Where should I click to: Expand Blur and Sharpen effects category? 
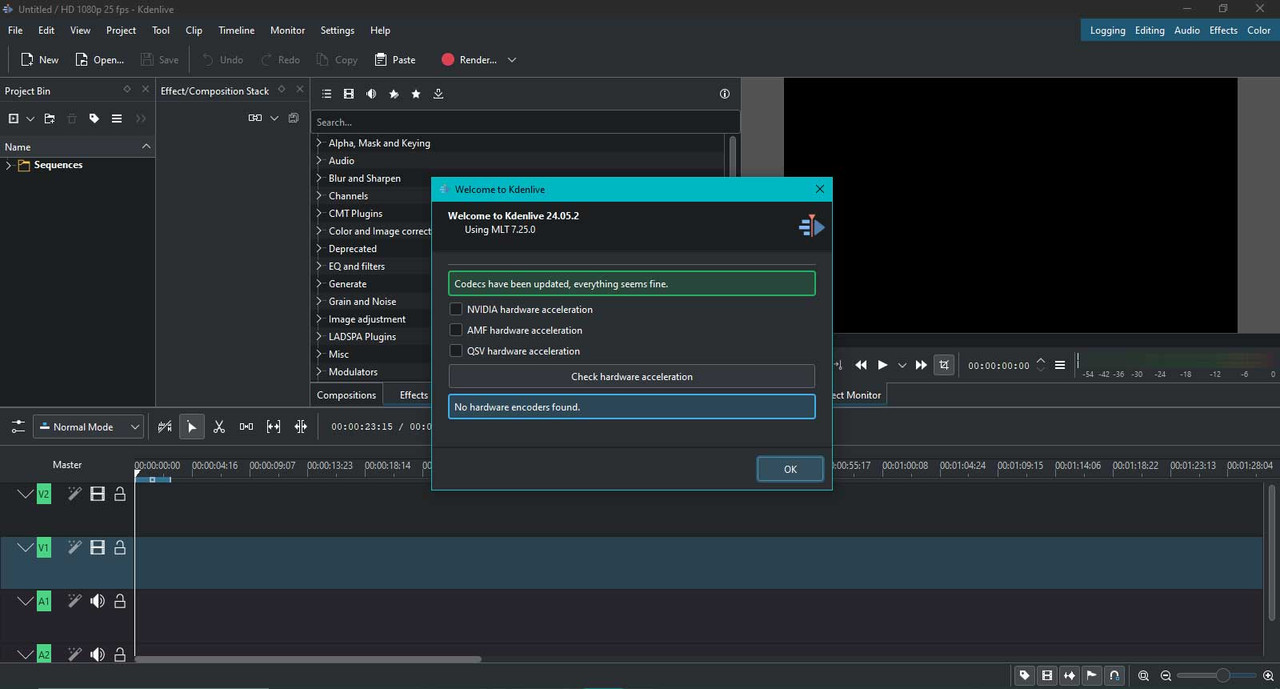click(x=319, y=178)
